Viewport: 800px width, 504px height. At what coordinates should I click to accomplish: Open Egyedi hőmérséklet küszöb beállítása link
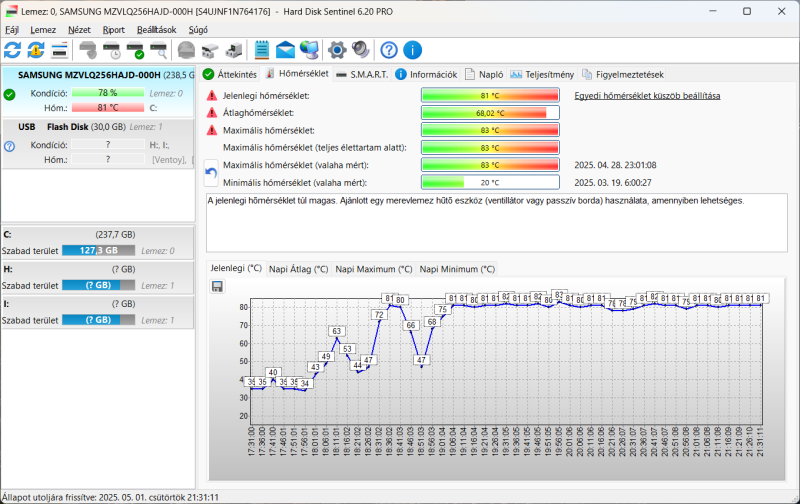(x=647, y=95)
